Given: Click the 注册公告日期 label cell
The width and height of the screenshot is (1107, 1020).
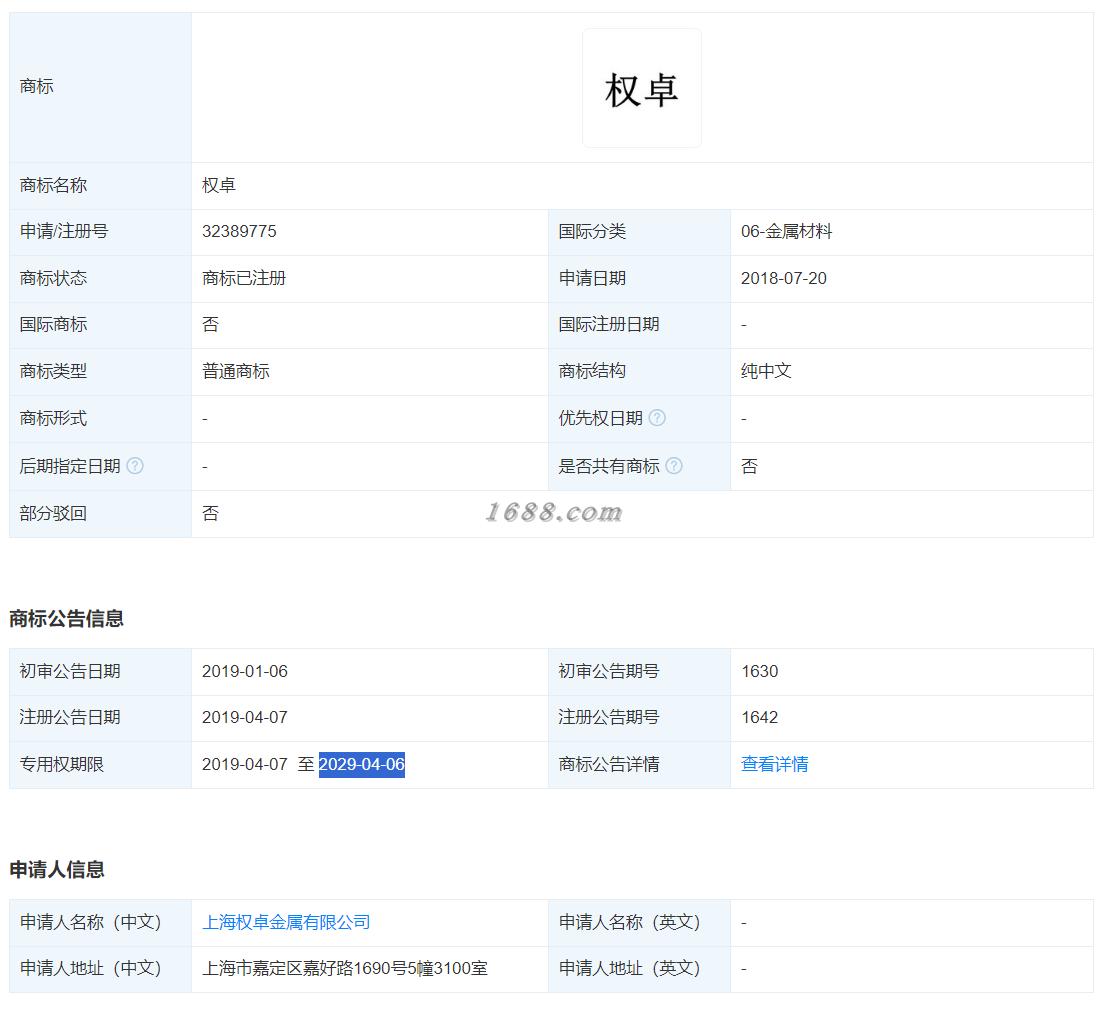Looking at the screenshot, I should coord(100,719).
